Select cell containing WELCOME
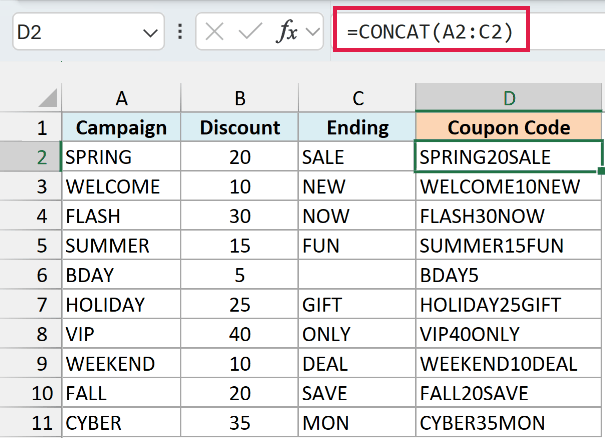The height and width of the screenshot is (438, 605). click(121, 186)
